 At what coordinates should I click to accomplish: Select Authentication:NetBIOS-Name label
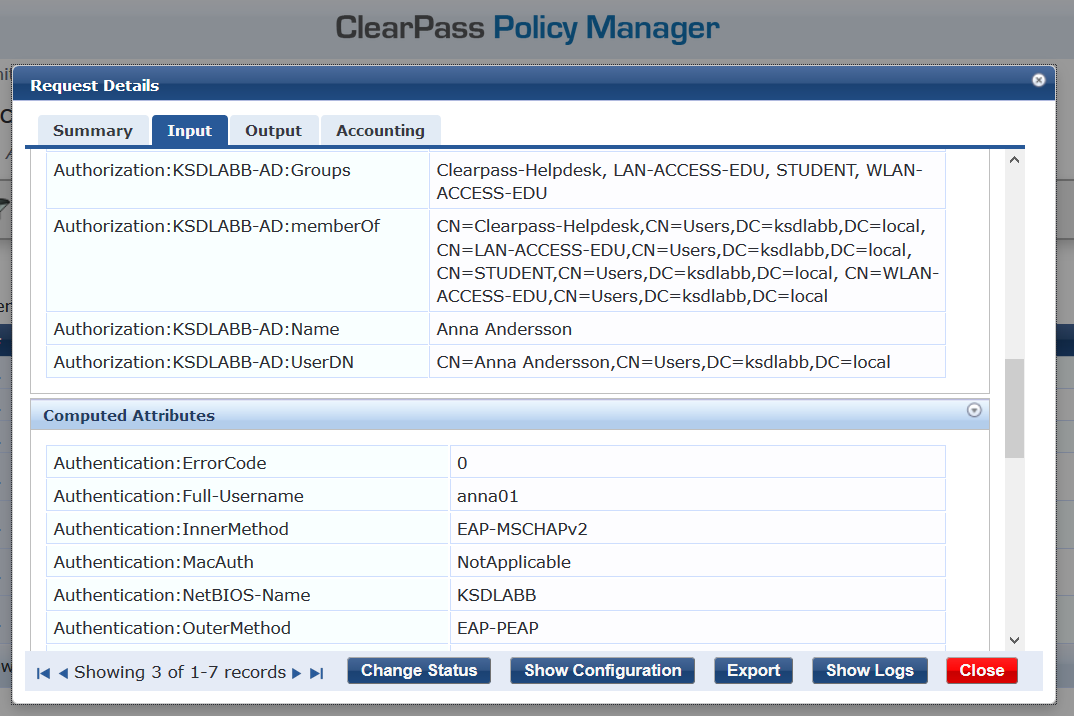pos(182,595)
